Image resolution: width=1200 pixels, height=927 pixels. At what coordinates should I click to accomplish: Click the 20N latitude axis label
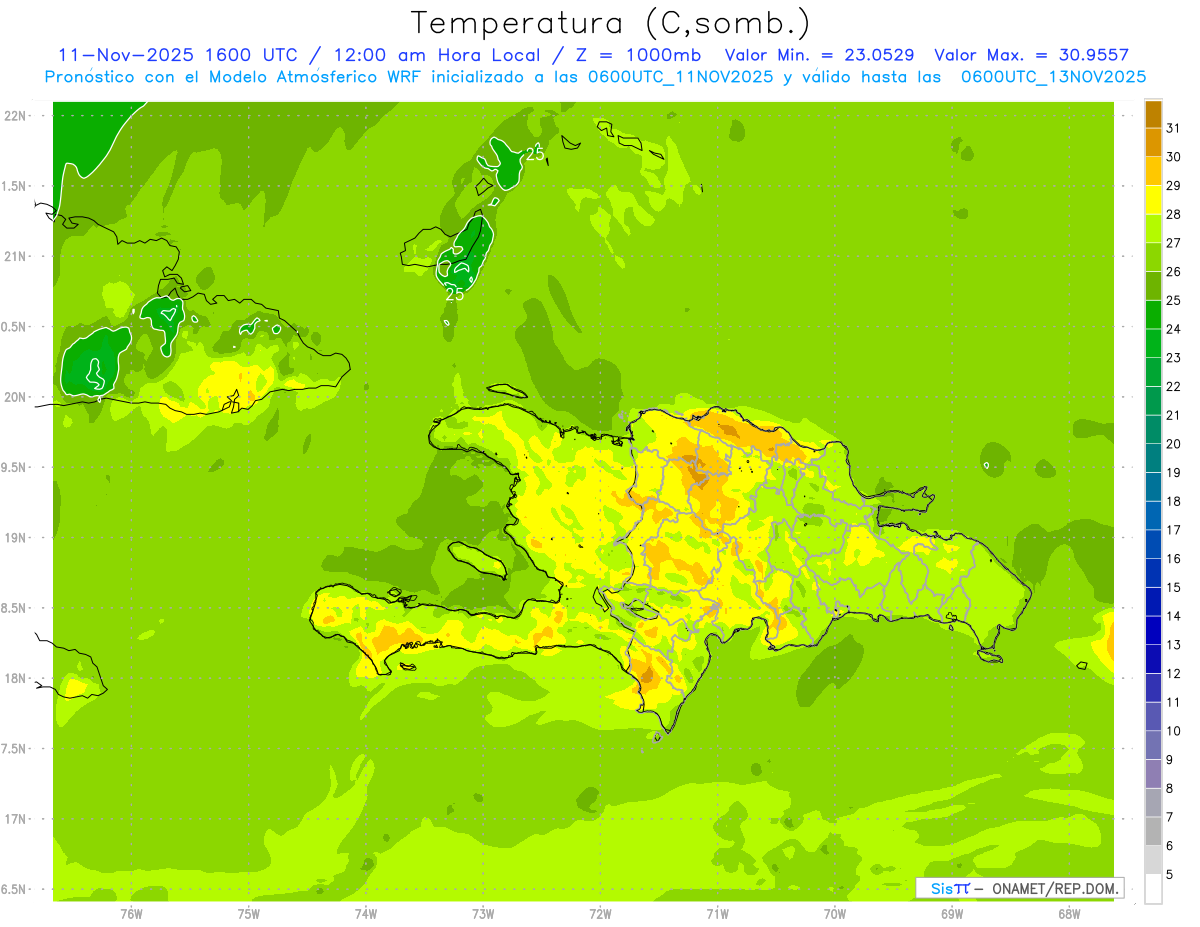tap(15, 397)
